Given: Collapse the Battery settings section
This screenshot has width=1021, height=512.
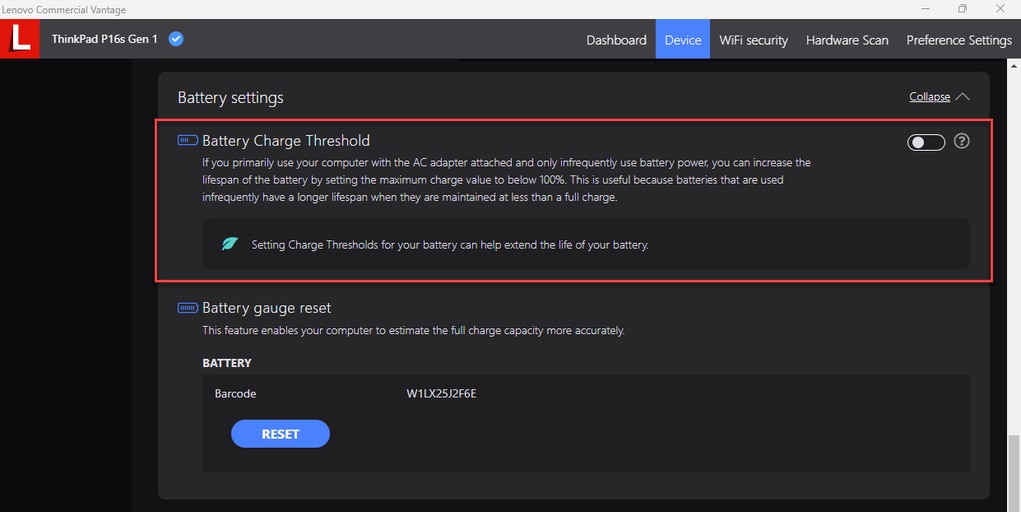Looking at the screenshot, I should point(929,96).
